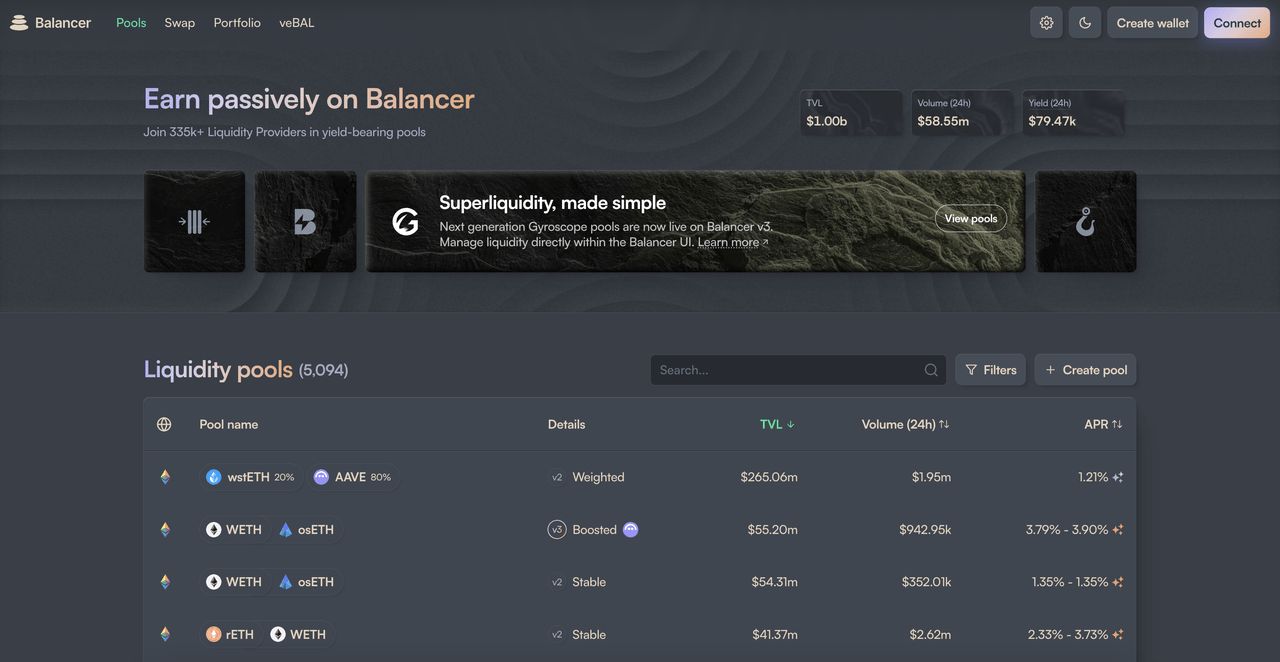Click the $352.01k volume value
Image resolution: width=1280 pixels, height=662 pixels.
pyautogui.click(x=926, y=582)
